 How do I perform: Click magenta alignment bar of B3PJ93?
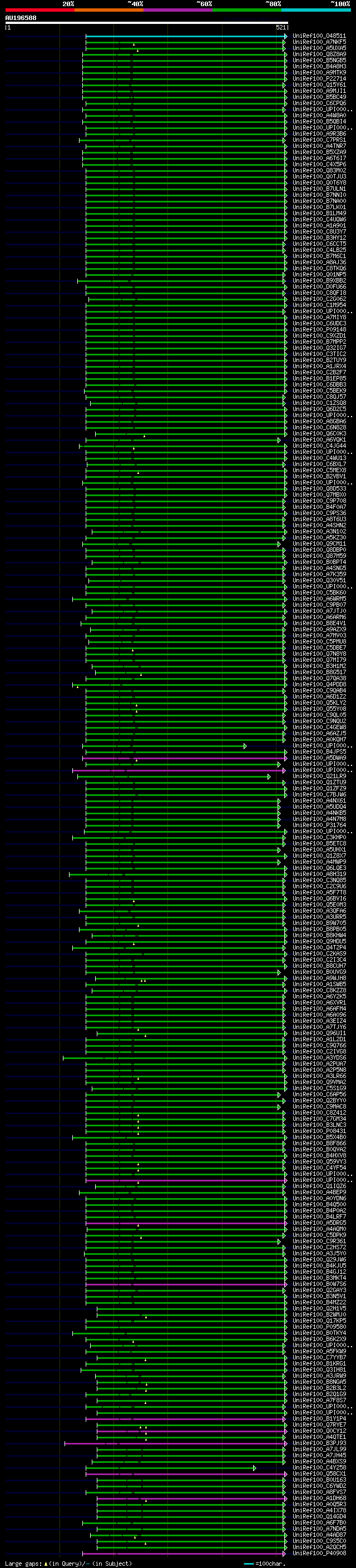pos(175,1443)
